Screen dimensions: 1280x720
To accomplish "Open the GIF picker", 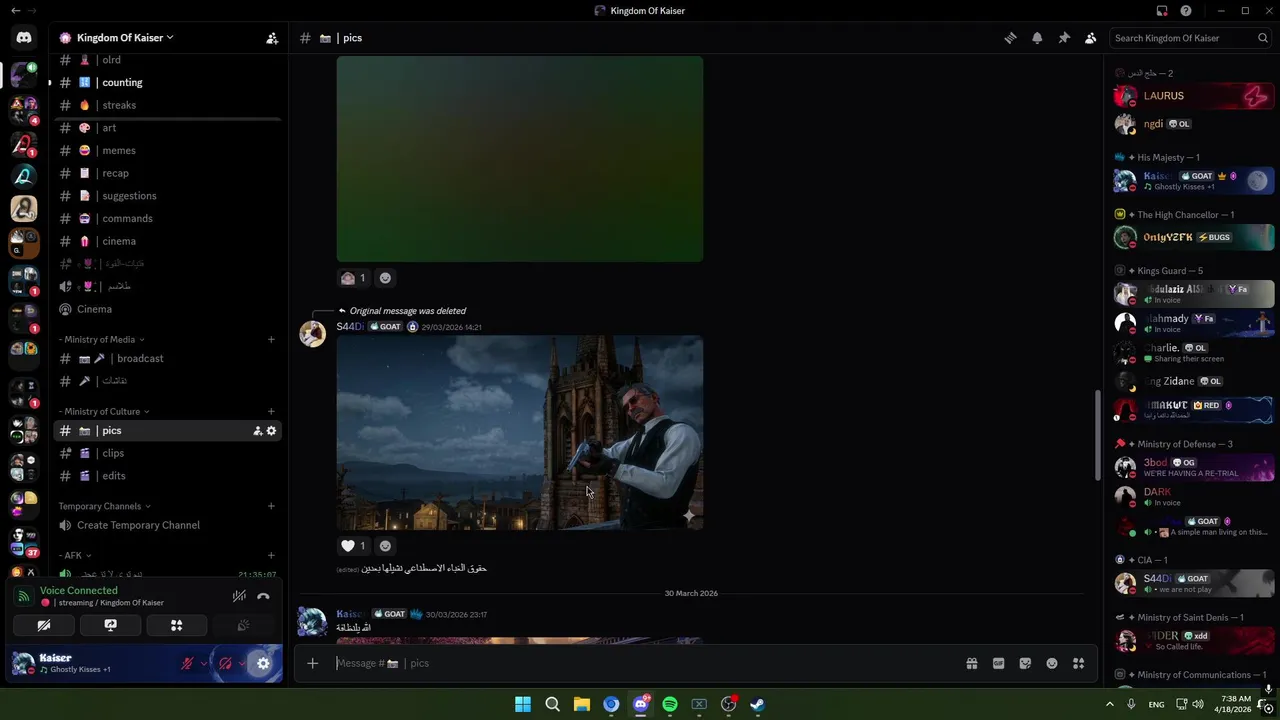I will pos(998,663).
